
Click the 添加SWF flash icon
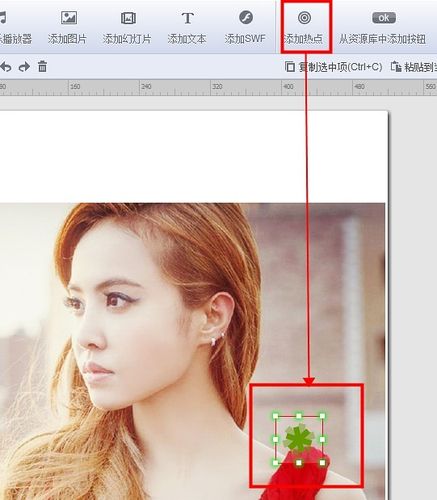pyautogui.click(x=246, y=17)
